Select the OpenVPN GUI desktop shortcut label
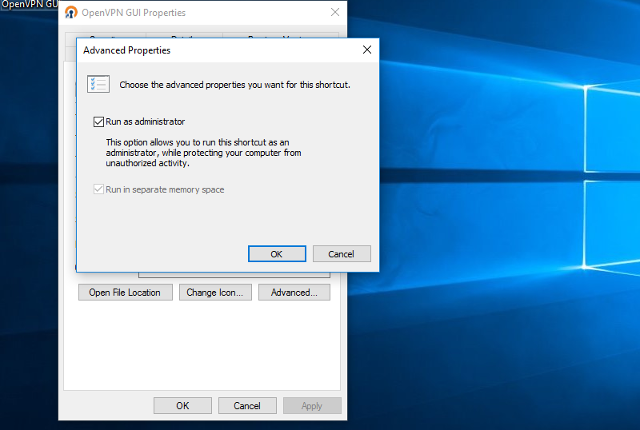640x430 pixels. tap(29, 4)
